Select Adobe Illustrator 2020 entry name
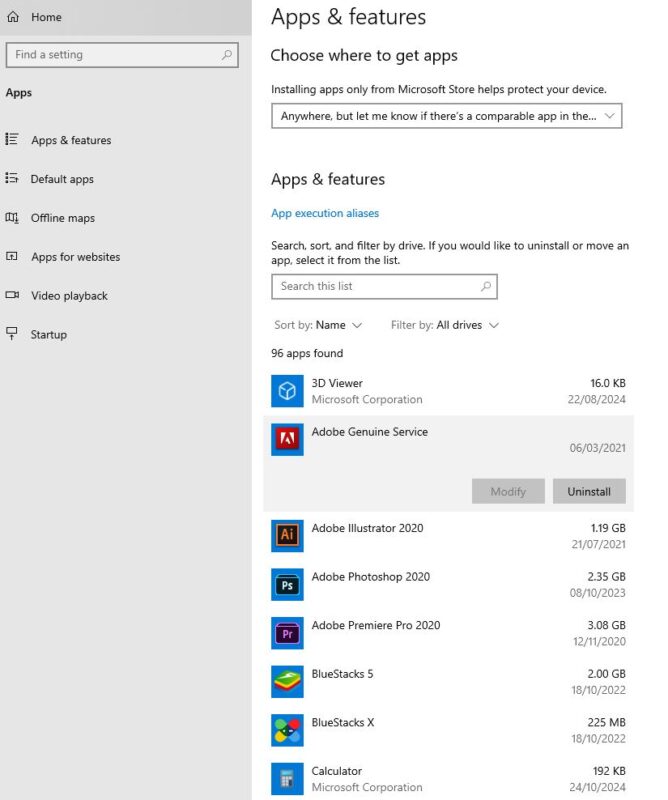Image resolution: width=668 pixels, height=800 pixels. coord(367,528)
